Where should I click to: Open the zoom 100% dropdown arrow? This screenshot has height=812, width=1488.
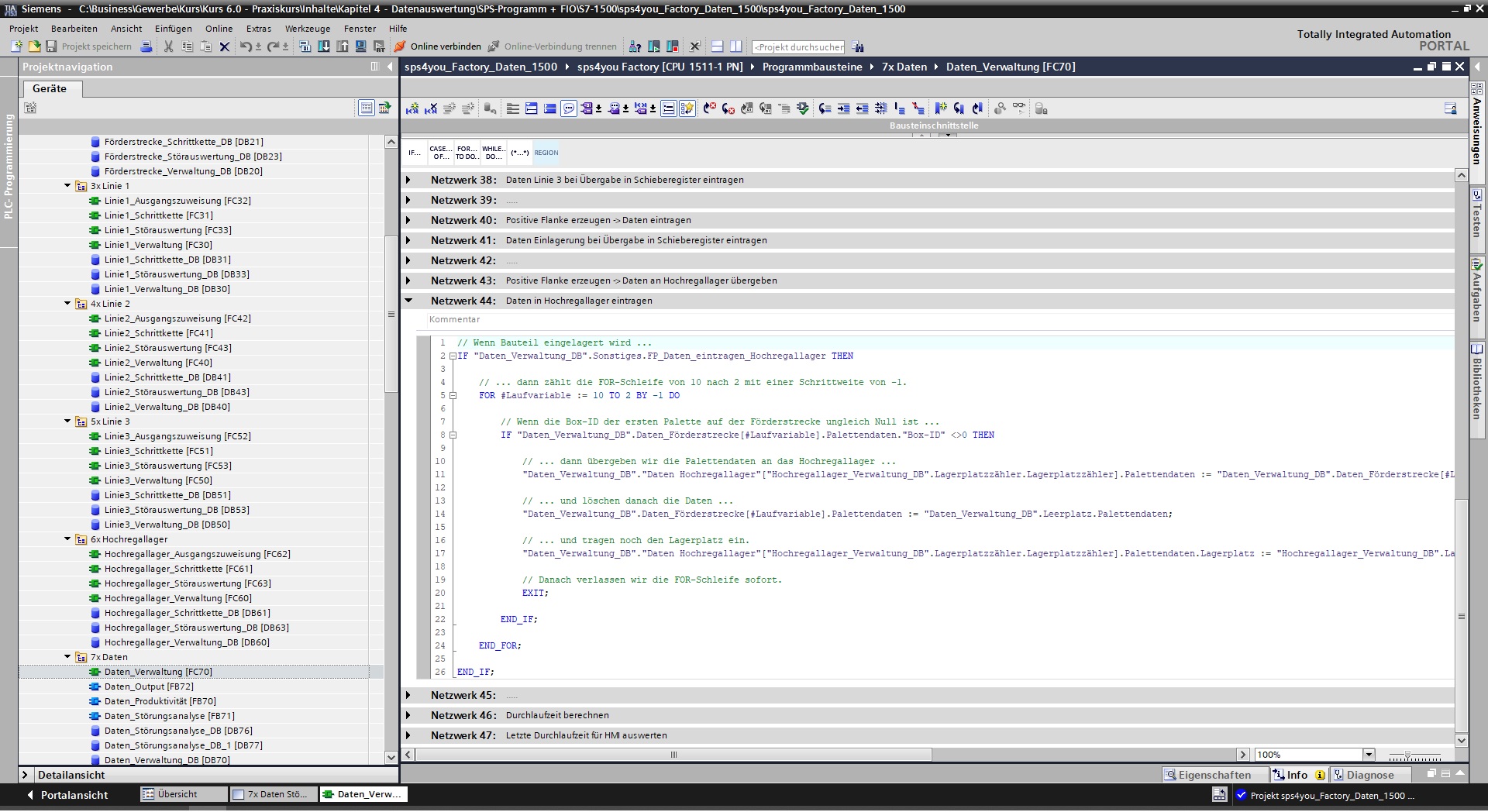click(x=1369, y=755)
